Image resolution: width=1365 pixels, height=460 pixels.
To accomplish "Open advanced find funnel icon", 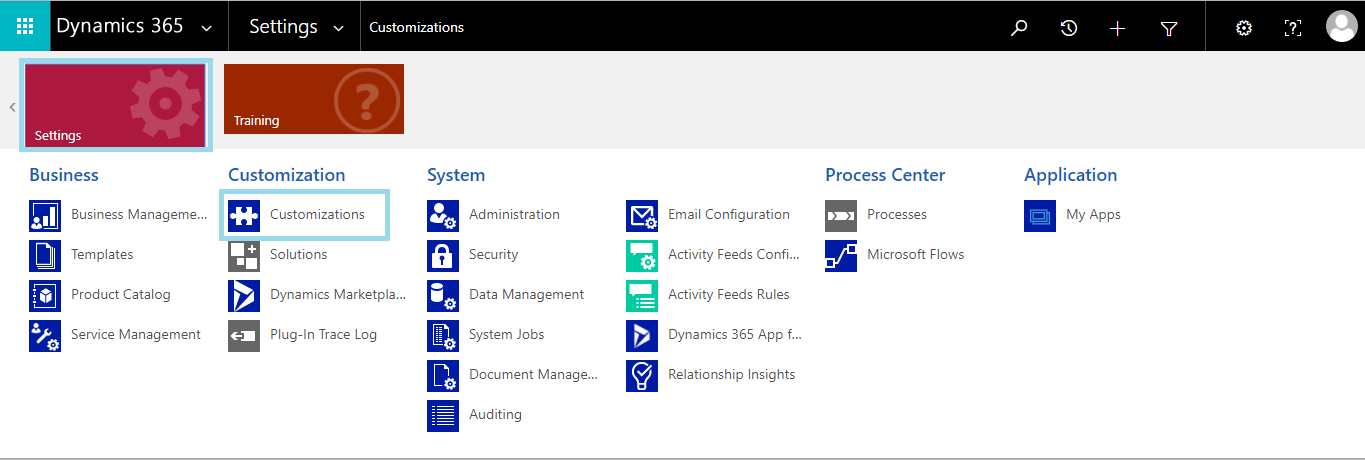I will point(1169,28).
